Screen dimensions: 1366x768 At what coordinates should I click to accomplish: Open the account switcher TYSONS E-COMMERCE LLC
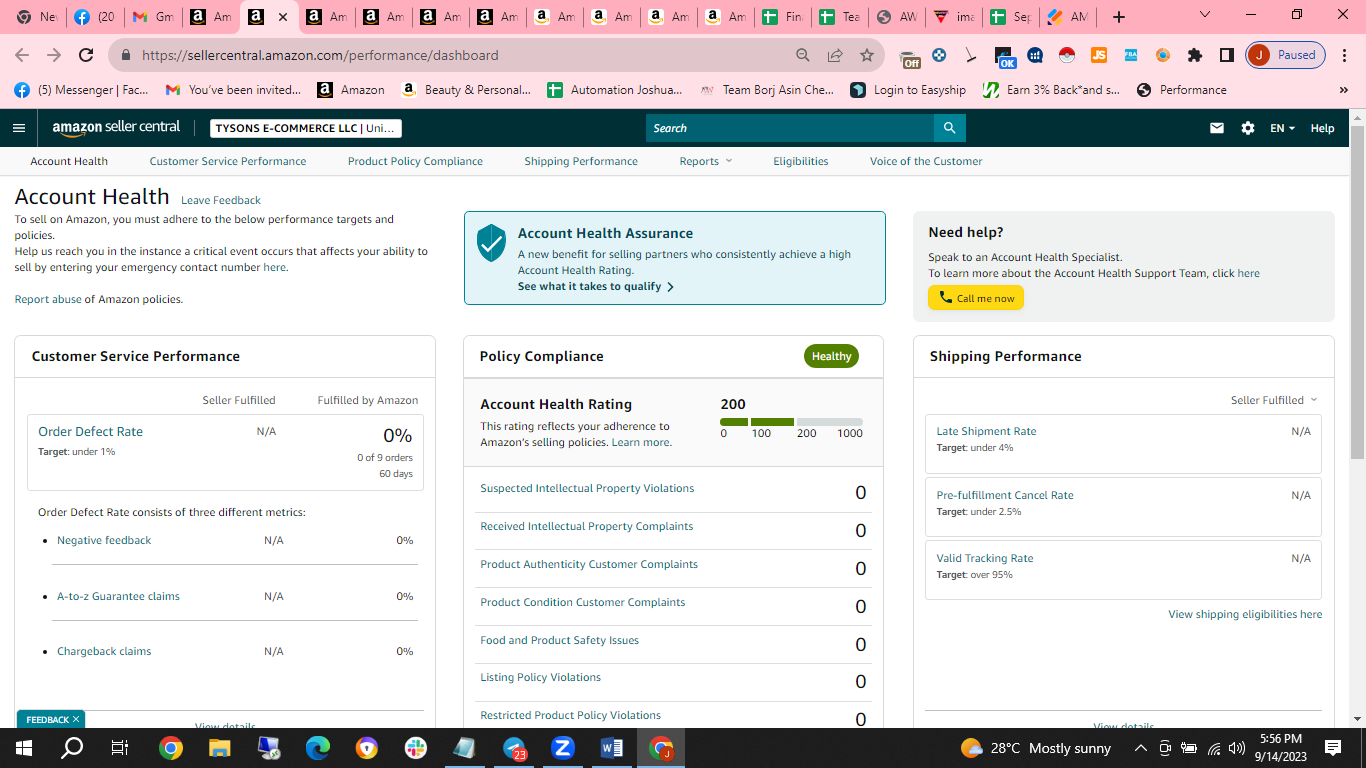click(306, 128)
